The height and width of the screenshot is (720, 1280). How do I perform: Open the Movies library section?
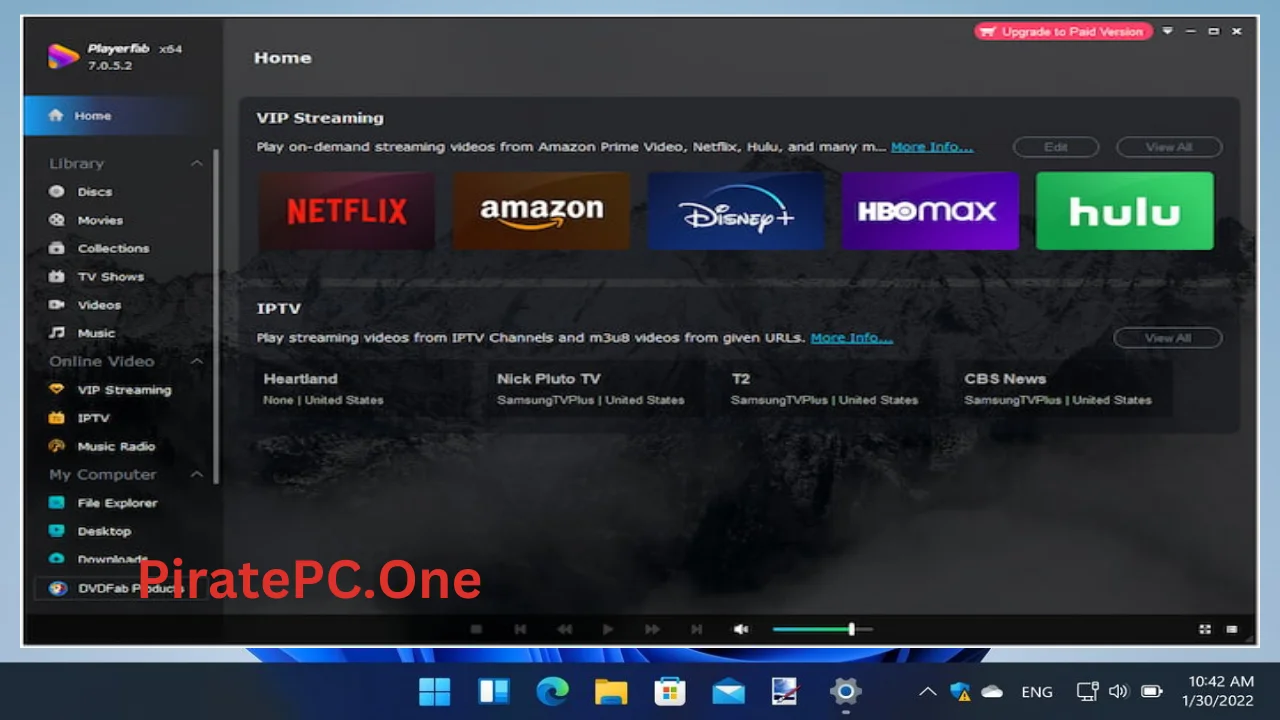coord(100,220)
